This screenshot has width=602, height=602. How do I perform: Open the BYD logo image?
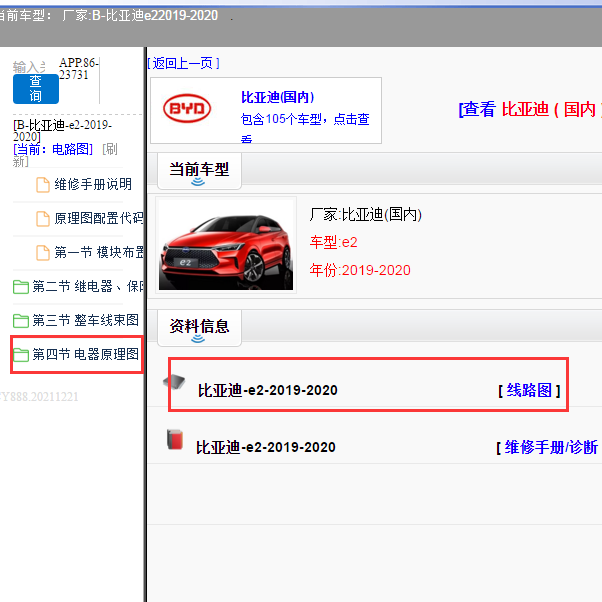pyautogui.click(x=187, y=109)
